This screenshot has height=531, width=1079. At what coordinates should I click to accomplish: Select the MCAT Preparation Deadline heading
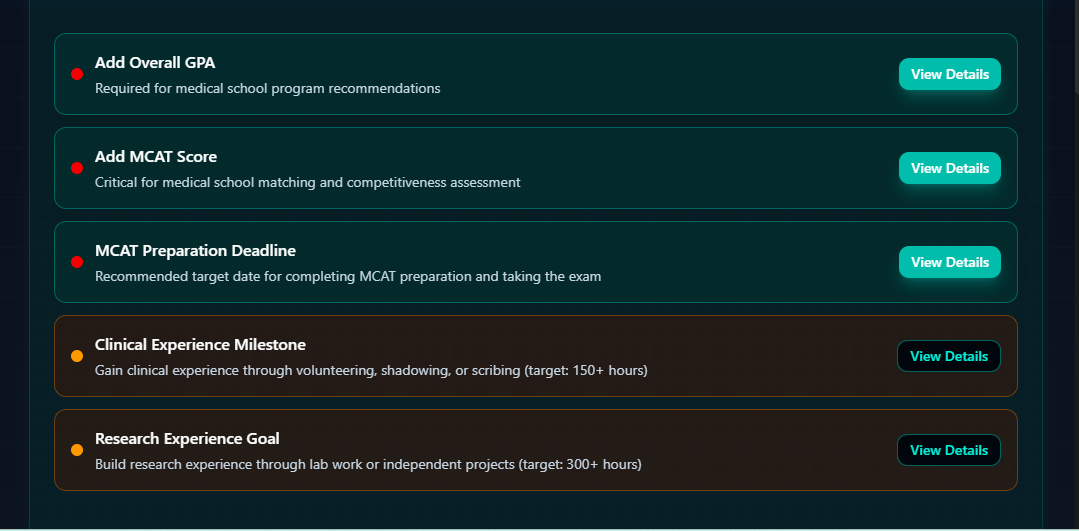[195, 251]
